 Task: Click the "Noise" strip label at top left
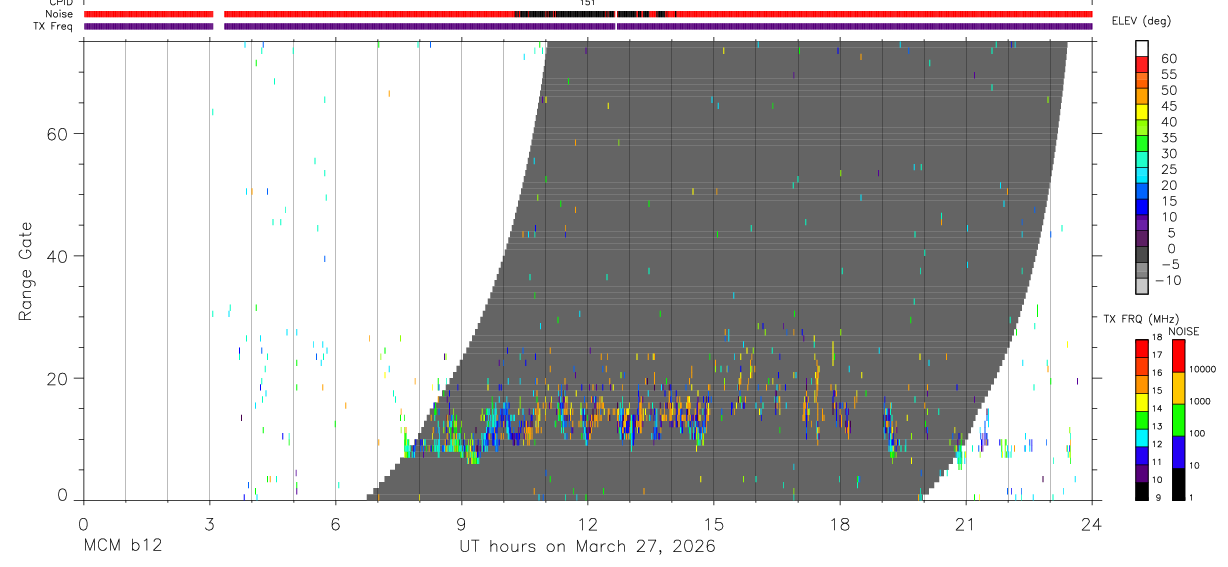[x=60, y=14]
